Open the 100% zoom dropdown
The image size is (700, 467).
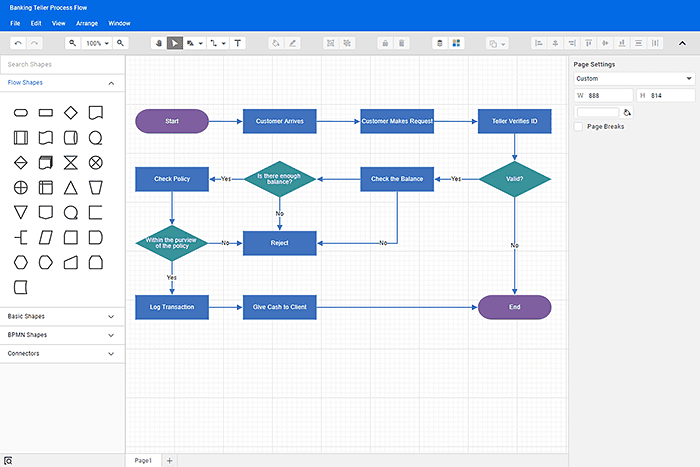(97, 43)
